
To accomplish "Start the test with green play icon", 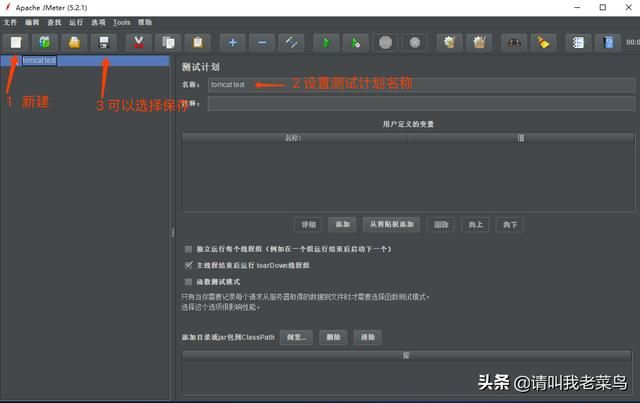I will [x=326, y=42].
